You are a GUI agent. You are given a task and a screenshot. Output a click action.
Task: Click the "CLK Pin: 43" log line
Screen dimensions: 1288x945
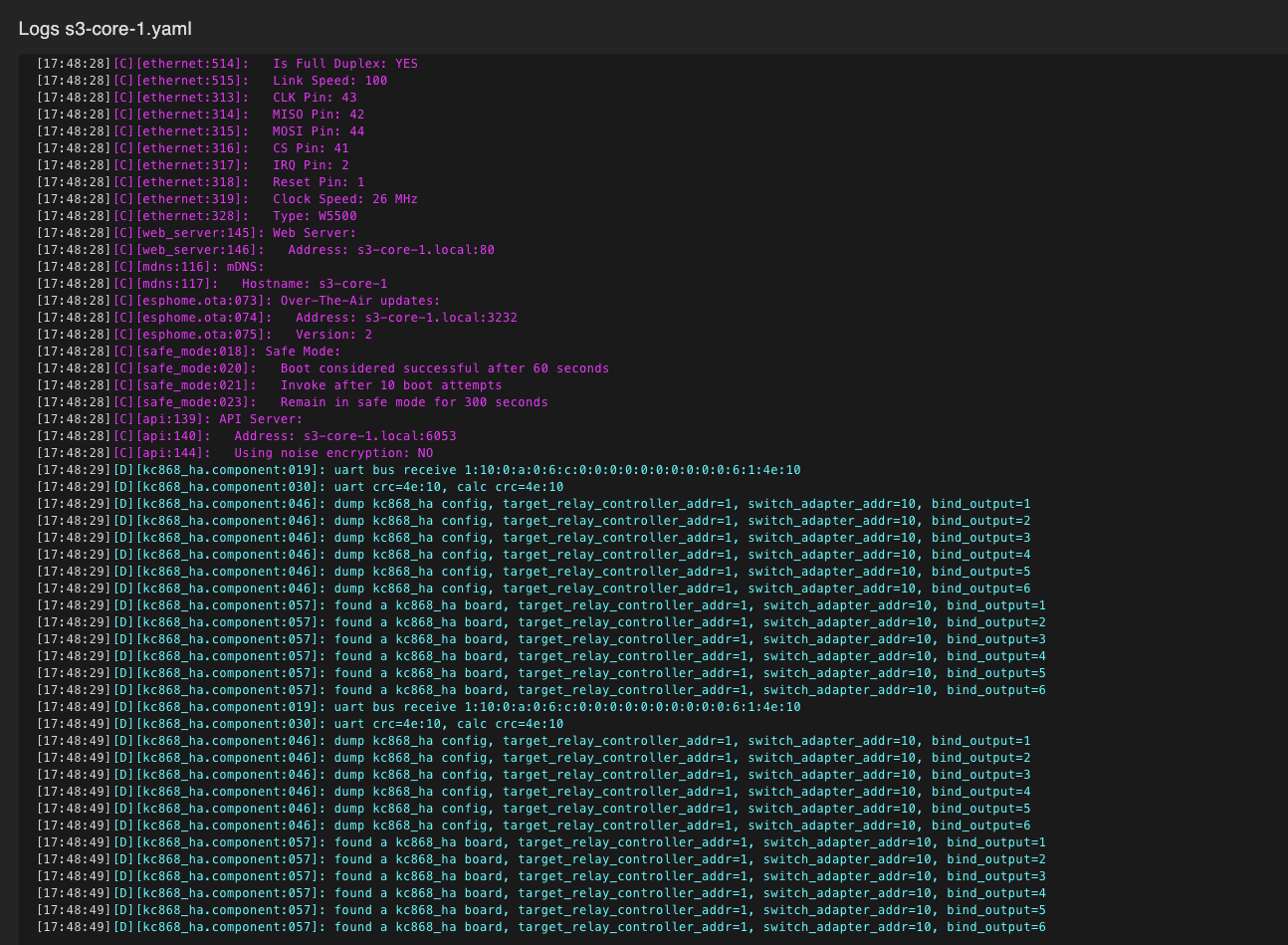315,98
